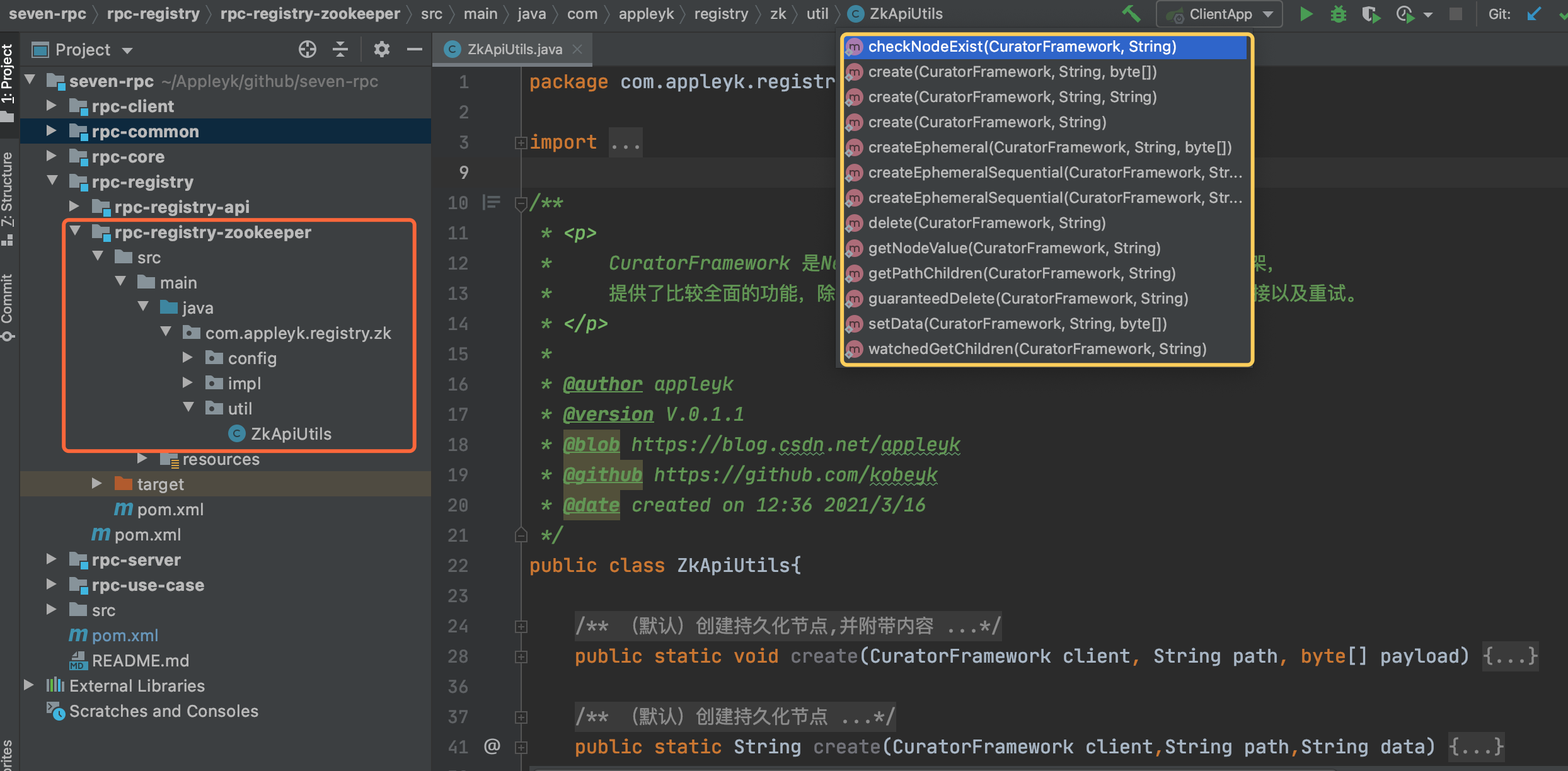
Task: Click Run with Coverage shield icon
Action: [x=1370, y=14]
